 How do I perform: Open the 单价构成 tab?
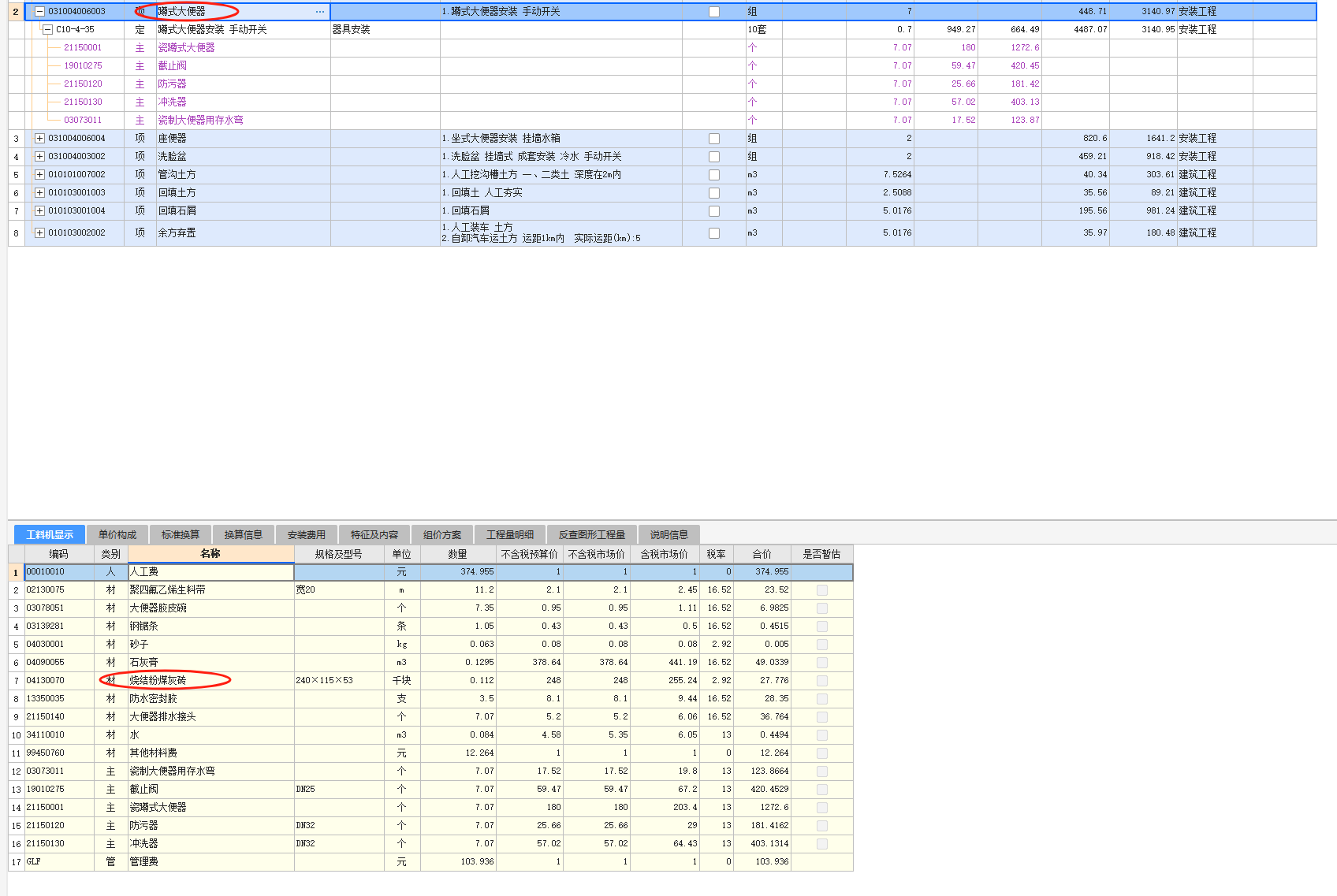click(117, 534)
